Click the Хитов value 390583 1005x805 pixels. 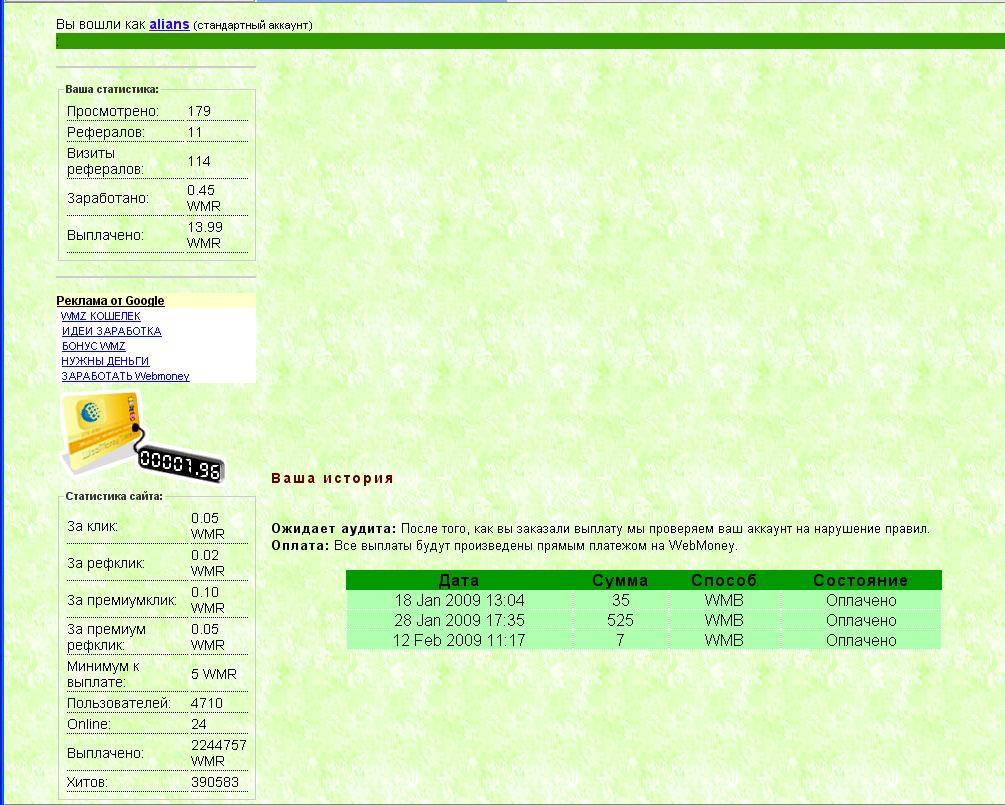point(214,782)
